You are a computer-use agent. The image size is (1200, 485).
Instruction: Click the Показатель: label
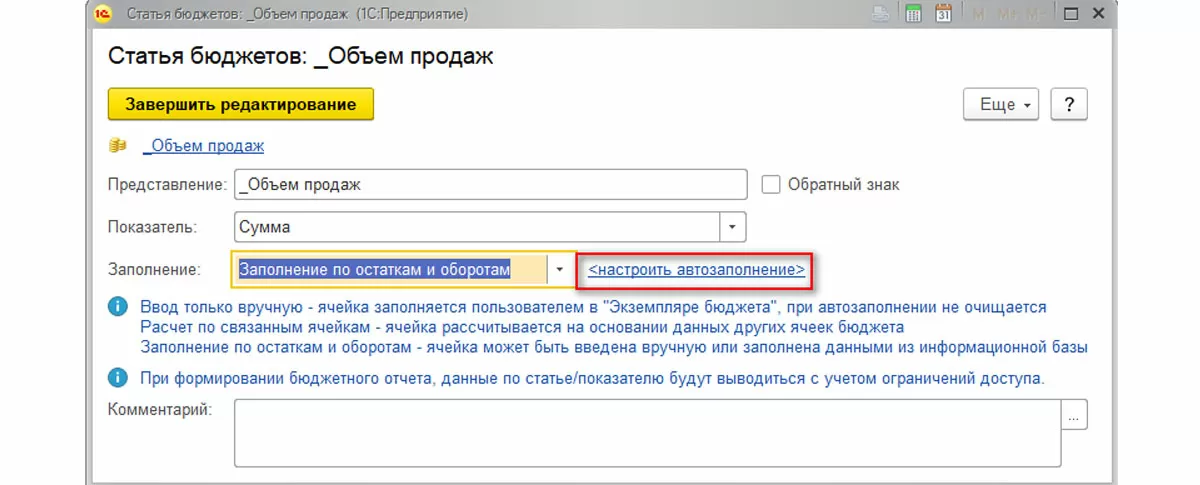[152, 227]
